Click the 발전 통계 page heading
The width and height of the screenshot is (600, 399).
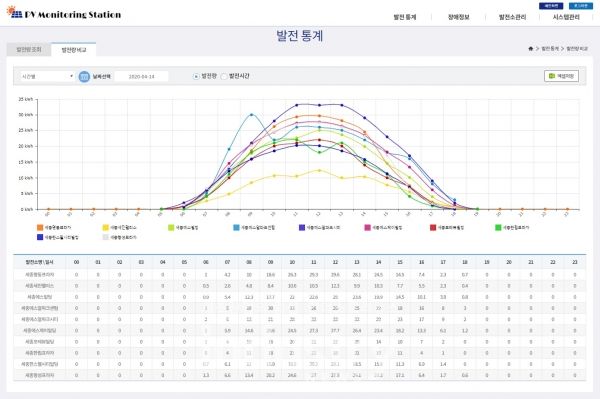coord(300,36)
